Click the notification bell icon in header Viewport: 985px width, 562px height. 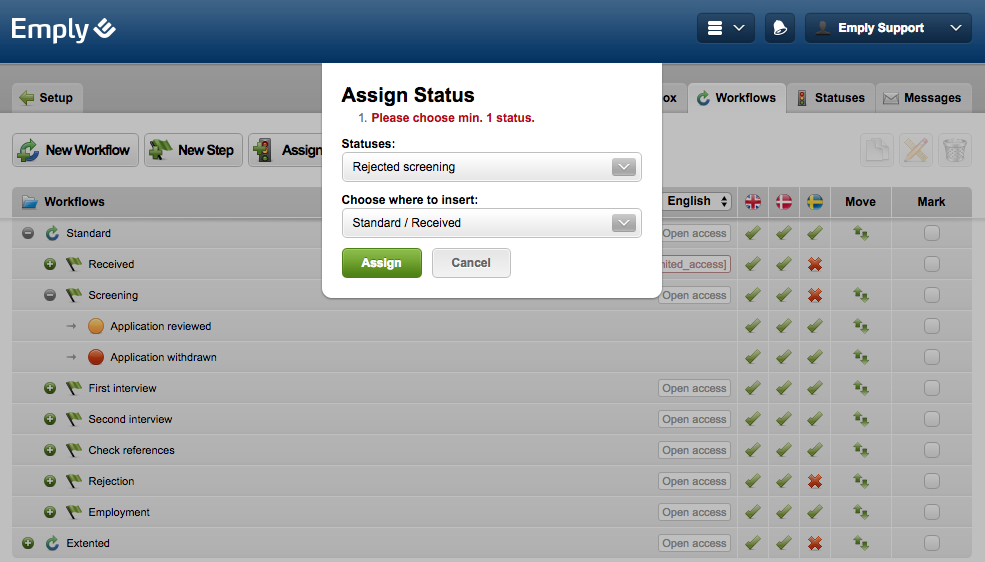(x=780, y=28)
